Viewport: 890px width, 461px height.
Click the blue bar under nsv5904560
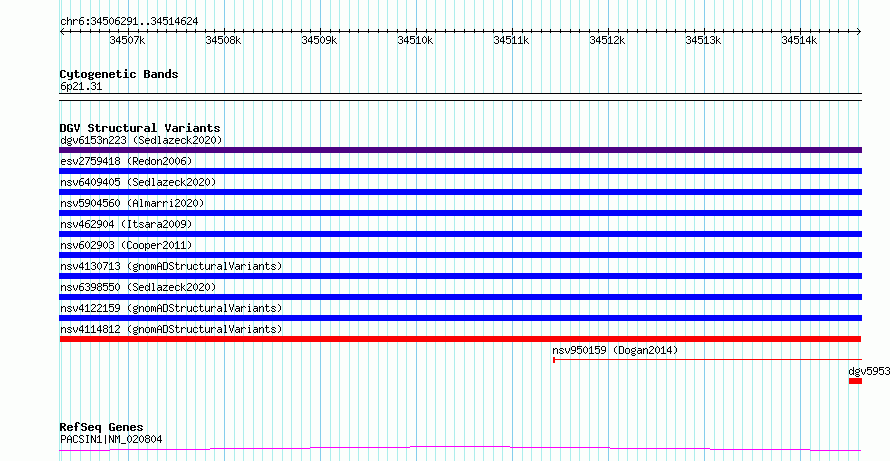pyautogui.click(x=460, y=213)
